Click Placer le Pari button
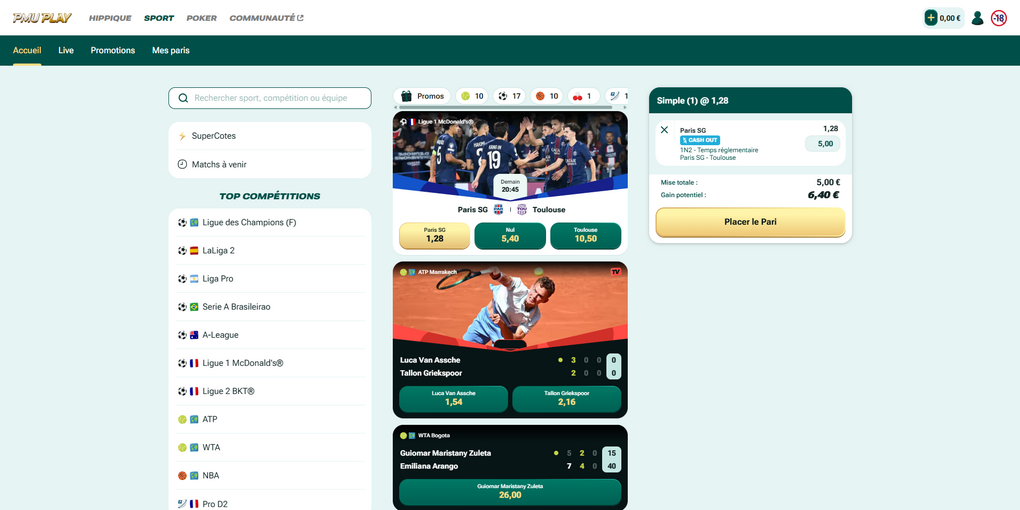 (750, 222)
